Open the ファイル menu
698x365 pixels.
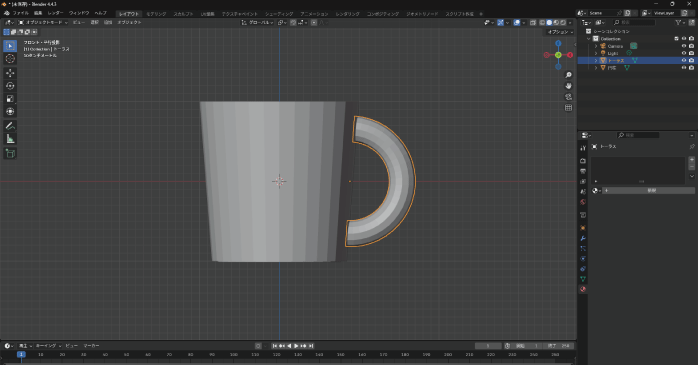pyautogui.click(x=21, y=13)
